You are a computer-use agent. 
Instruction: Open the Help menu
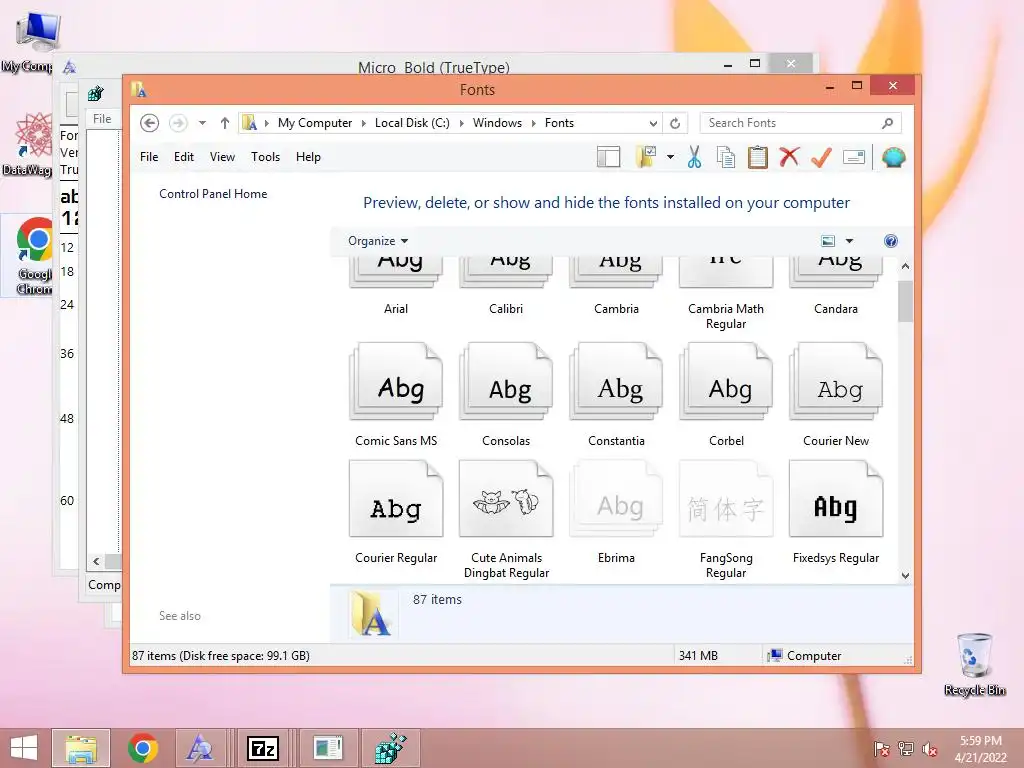coord(308,157)
